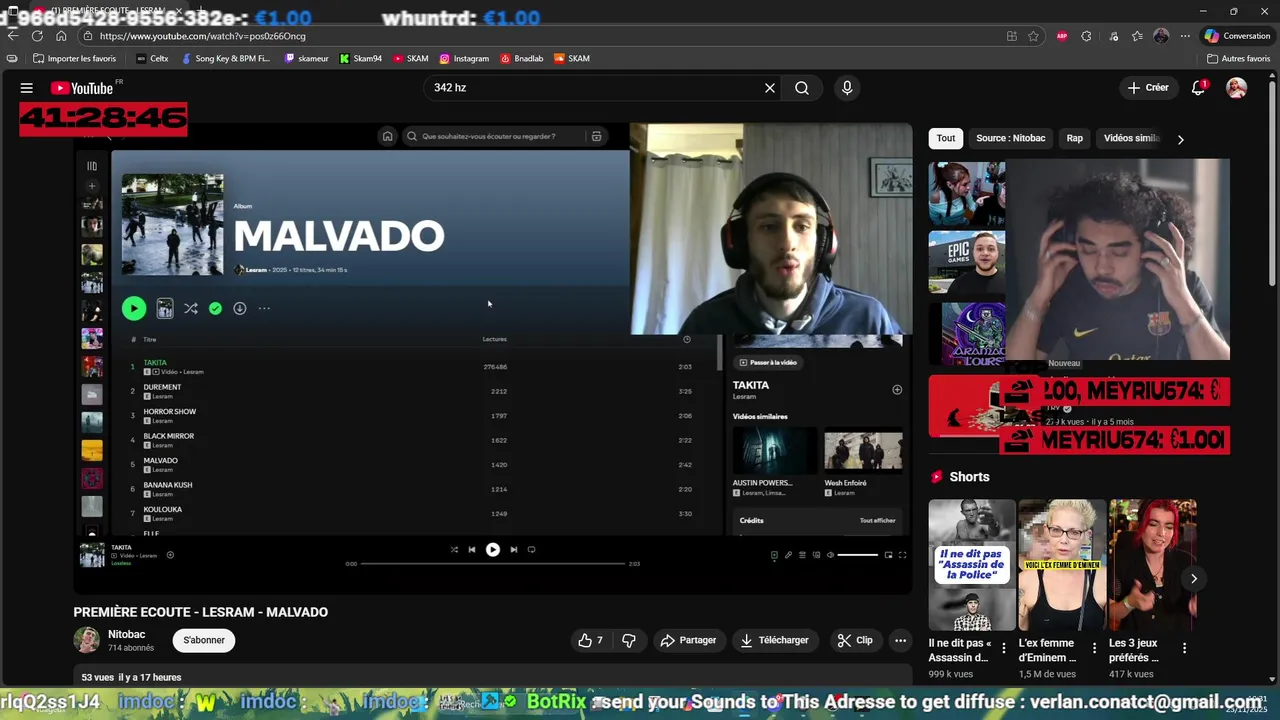This screenshot has height=720, width=1280.
Task: Open the Instagram bookmark
Action: 465,59
